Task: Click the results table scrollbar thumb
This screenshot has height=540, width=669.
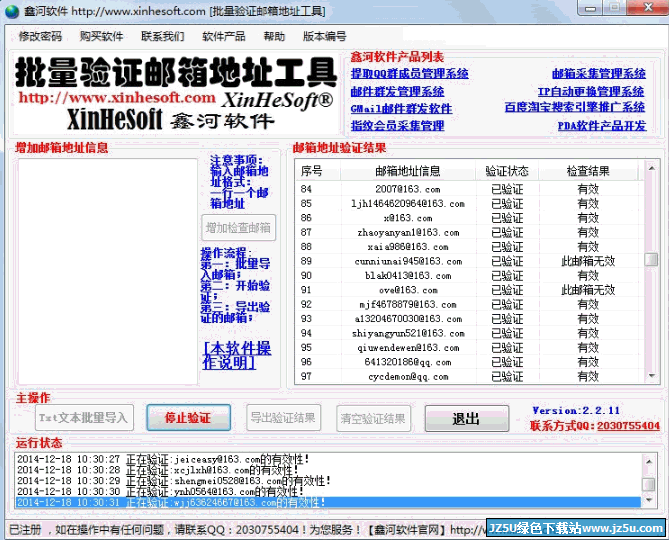Action: (x=652, y=259)
